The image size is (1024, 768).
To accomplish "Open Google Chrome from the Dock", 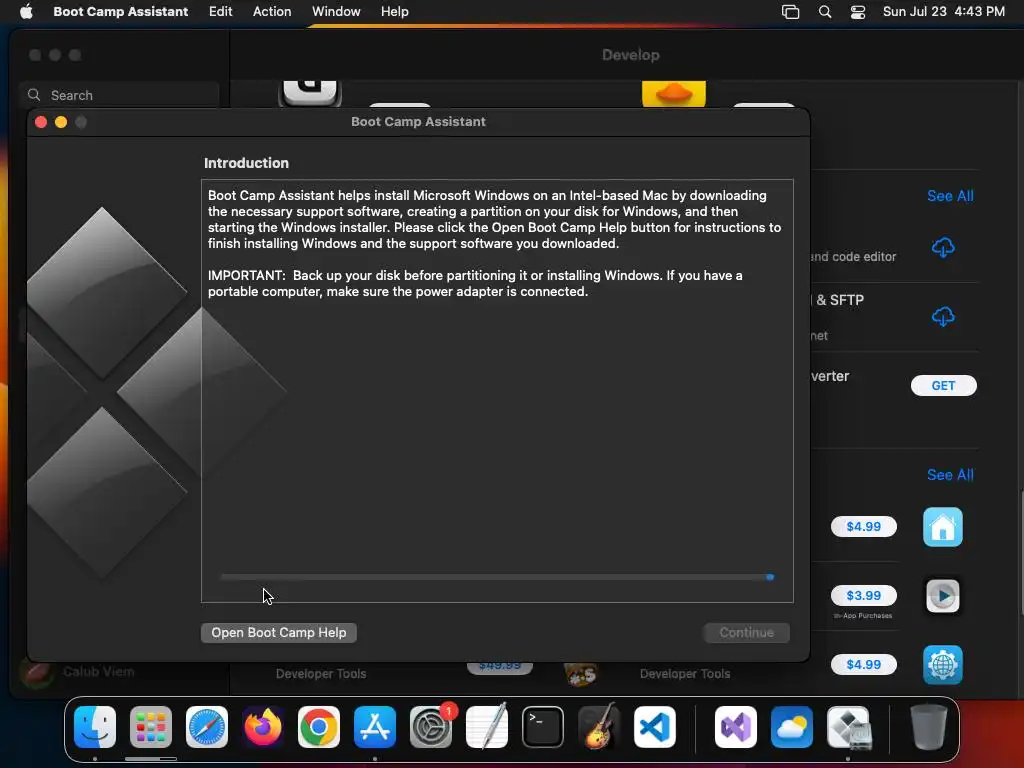I will click(x=319, y=727).
